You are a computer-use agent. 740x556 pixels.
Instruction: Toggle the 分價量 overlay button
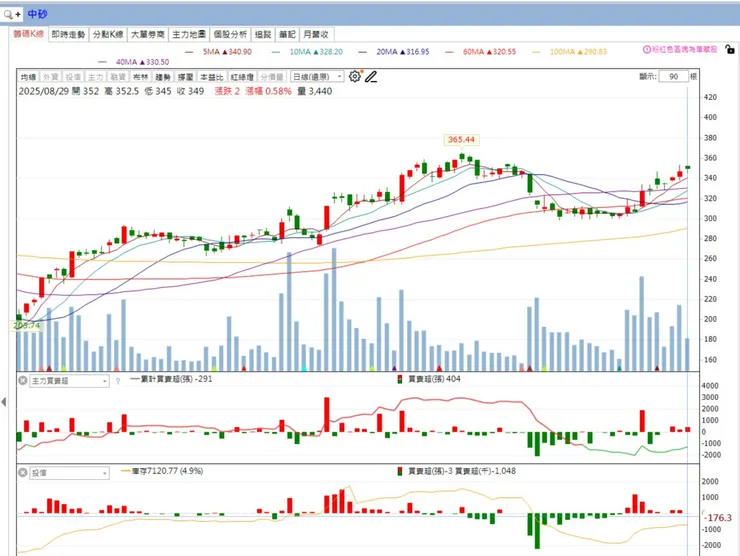point(271,77)
